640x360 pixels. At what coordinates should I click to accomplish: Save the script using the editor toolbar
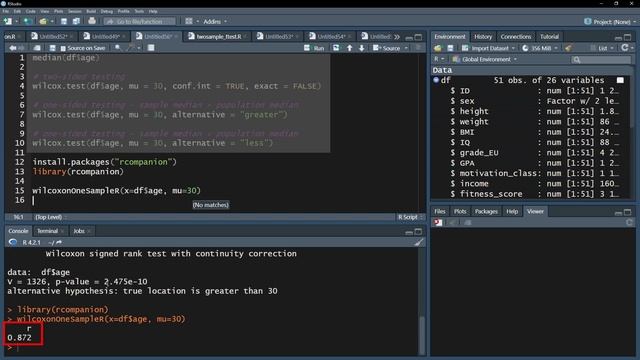tap(52, 48)
